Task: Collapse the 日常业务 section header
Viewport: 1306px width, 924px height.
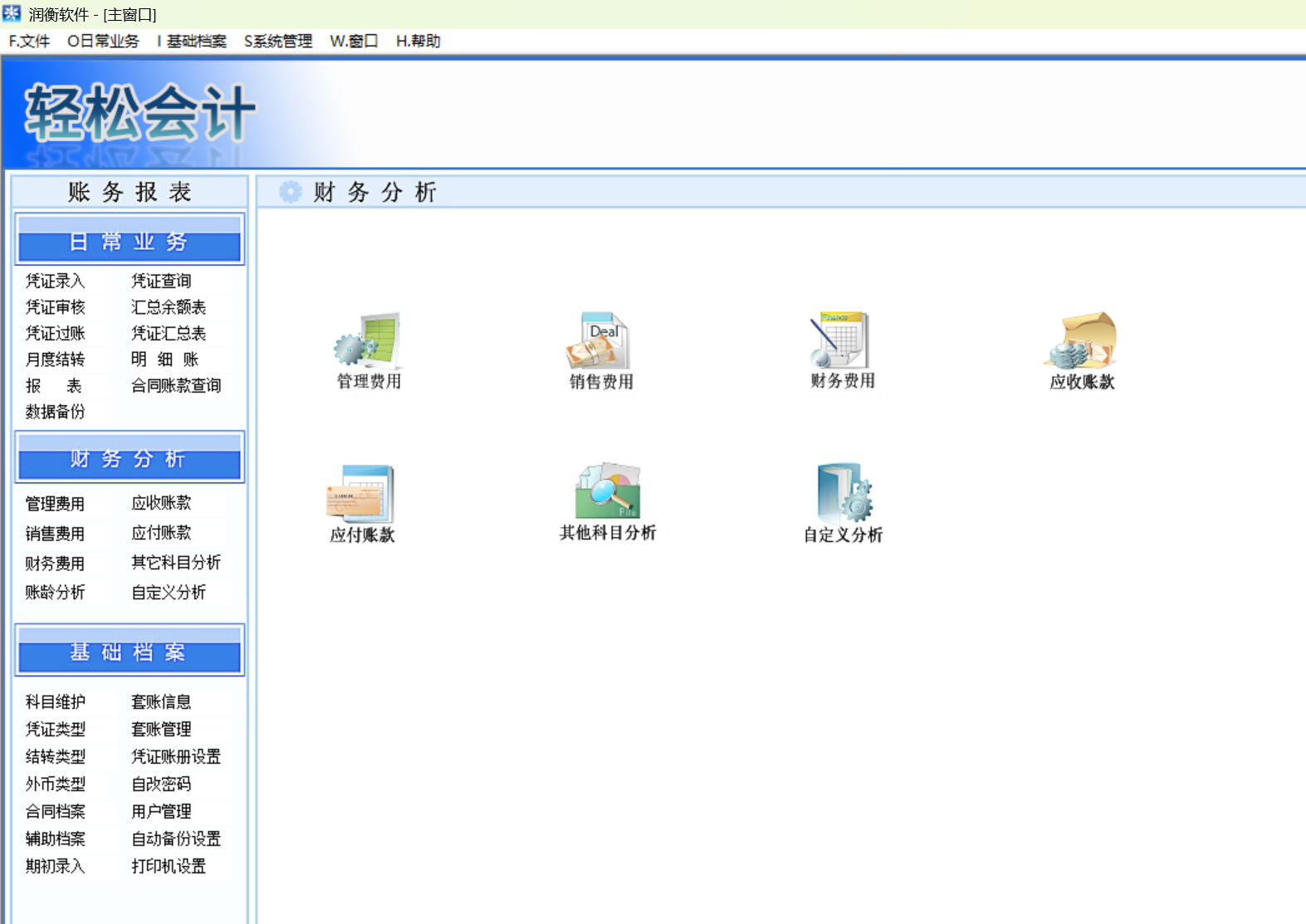Action: point(130,240)
